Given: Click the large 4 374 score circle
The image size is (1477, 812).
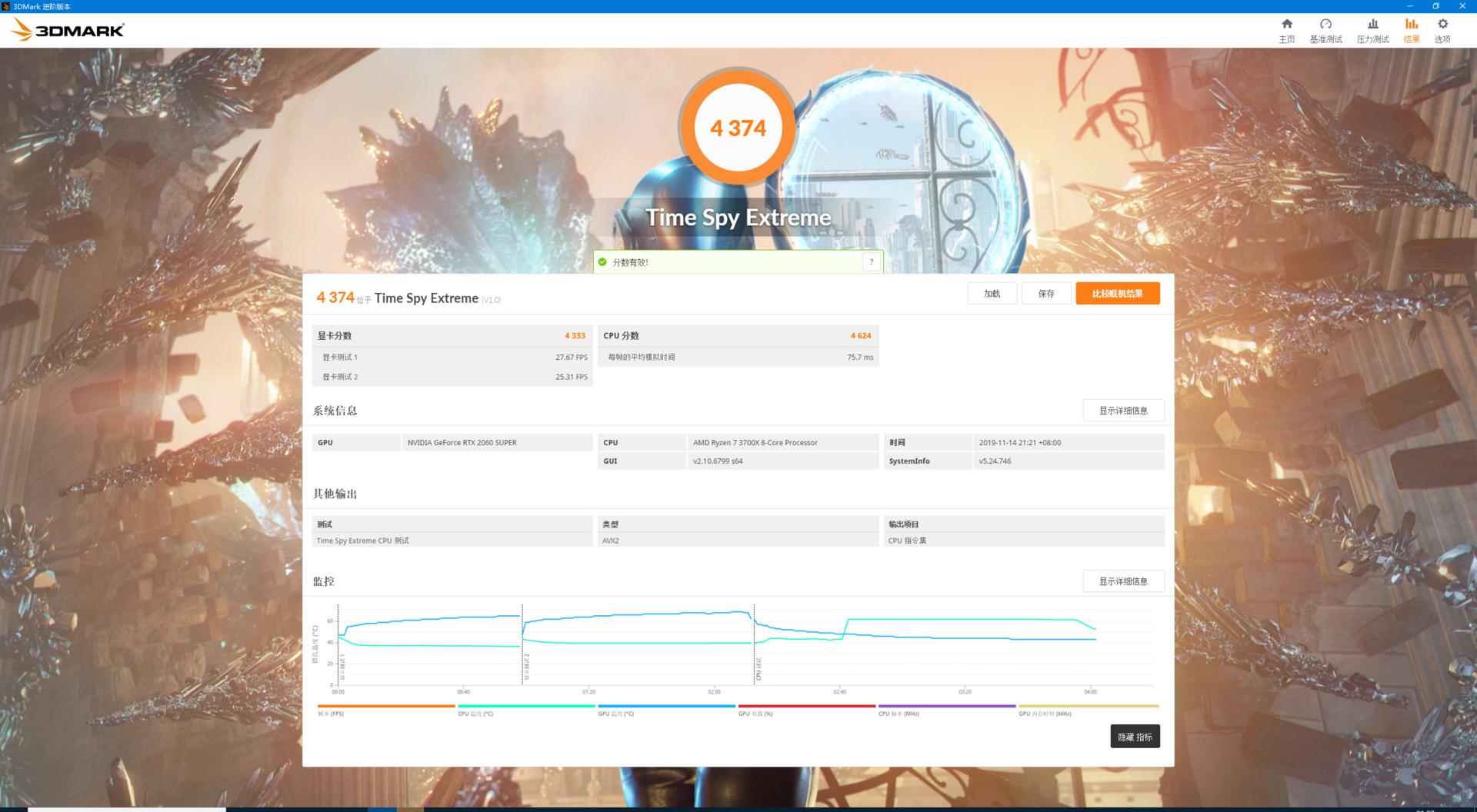Looking at the screenshot, I should click(x=738, y=128).
